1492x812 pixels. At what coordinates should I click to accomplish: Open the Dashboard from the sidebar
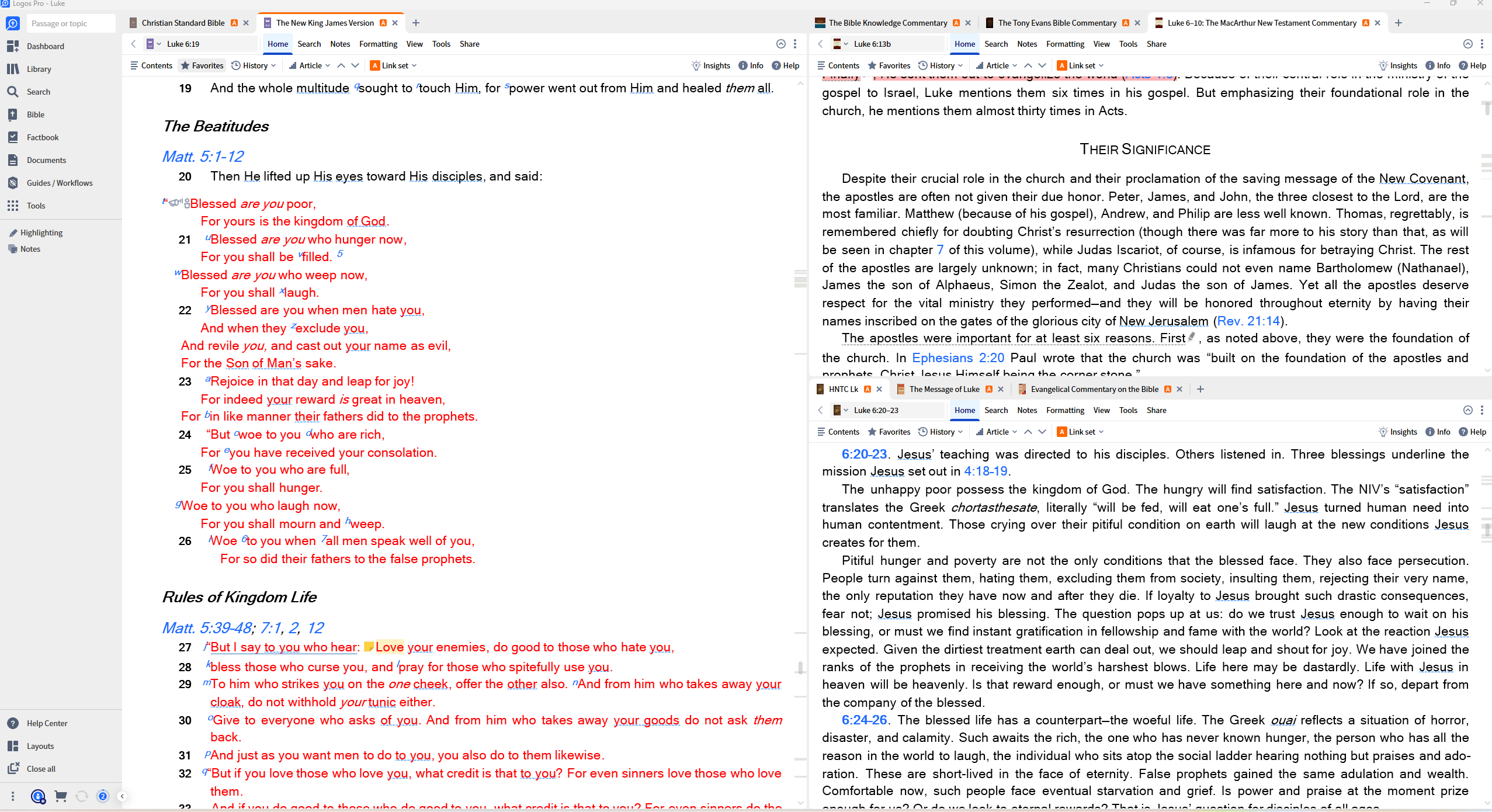coord(36,46)
